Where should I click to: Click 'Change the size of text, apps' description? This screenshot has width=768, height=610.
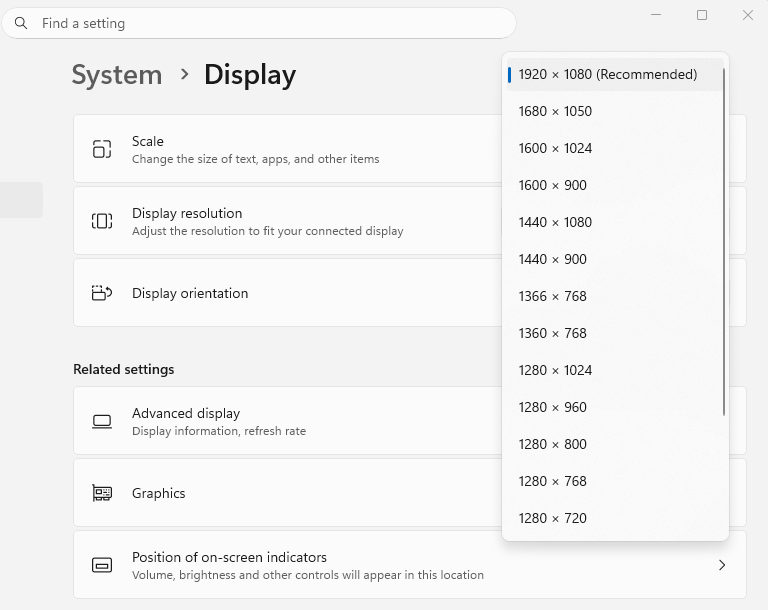click(256, 159)
